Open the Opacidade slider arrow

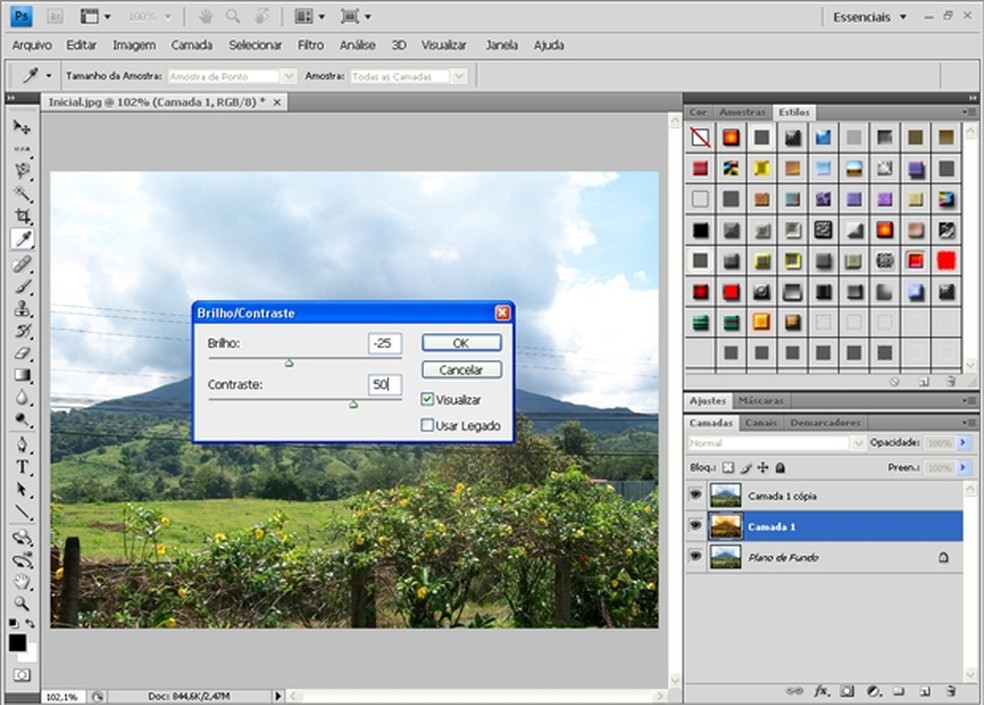click(963, 442)
